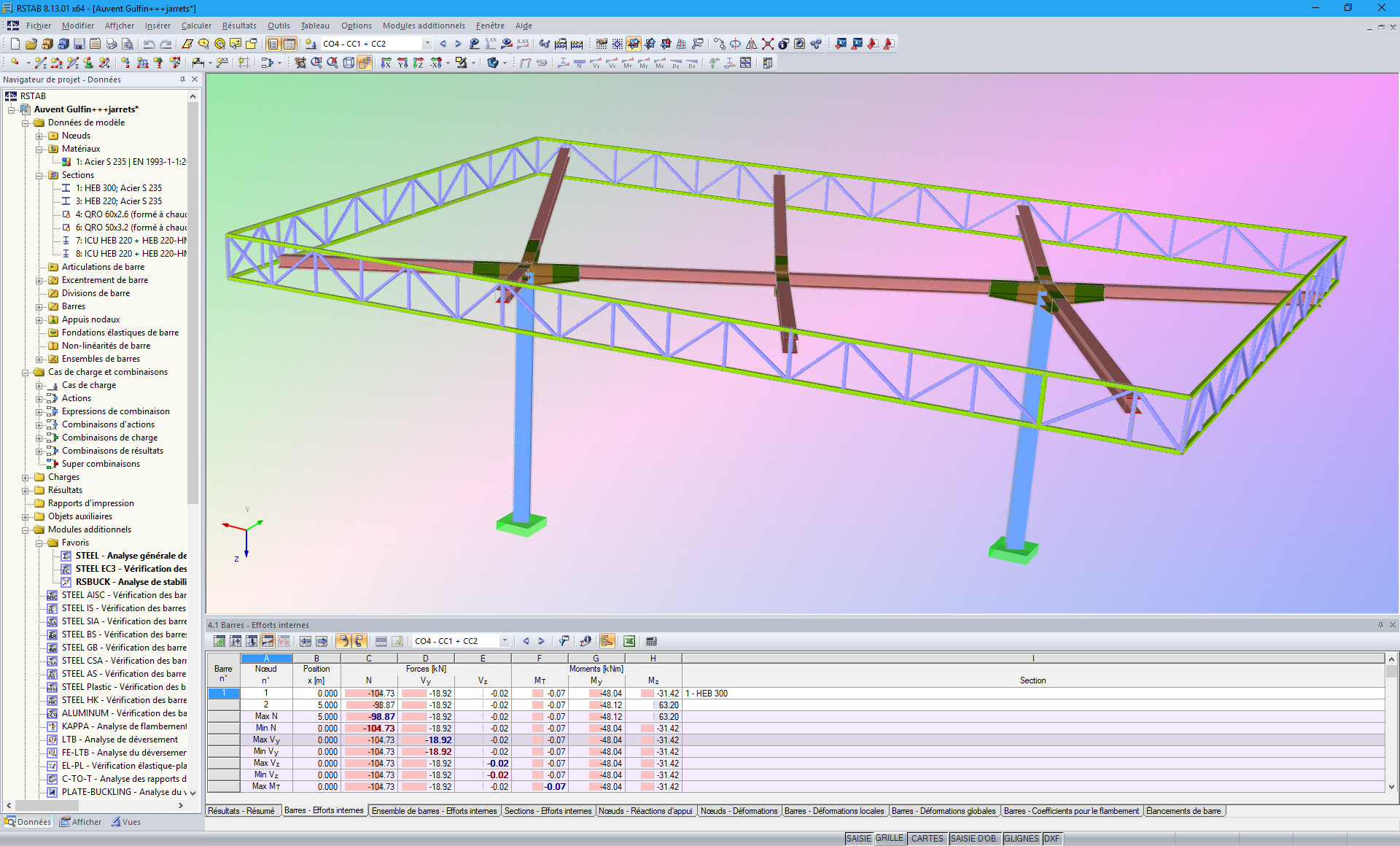Image resolution: width=1400 pixels, height=846 pixels.
Task: Click the Save diskette icon in toolbar
Action: 79,44
